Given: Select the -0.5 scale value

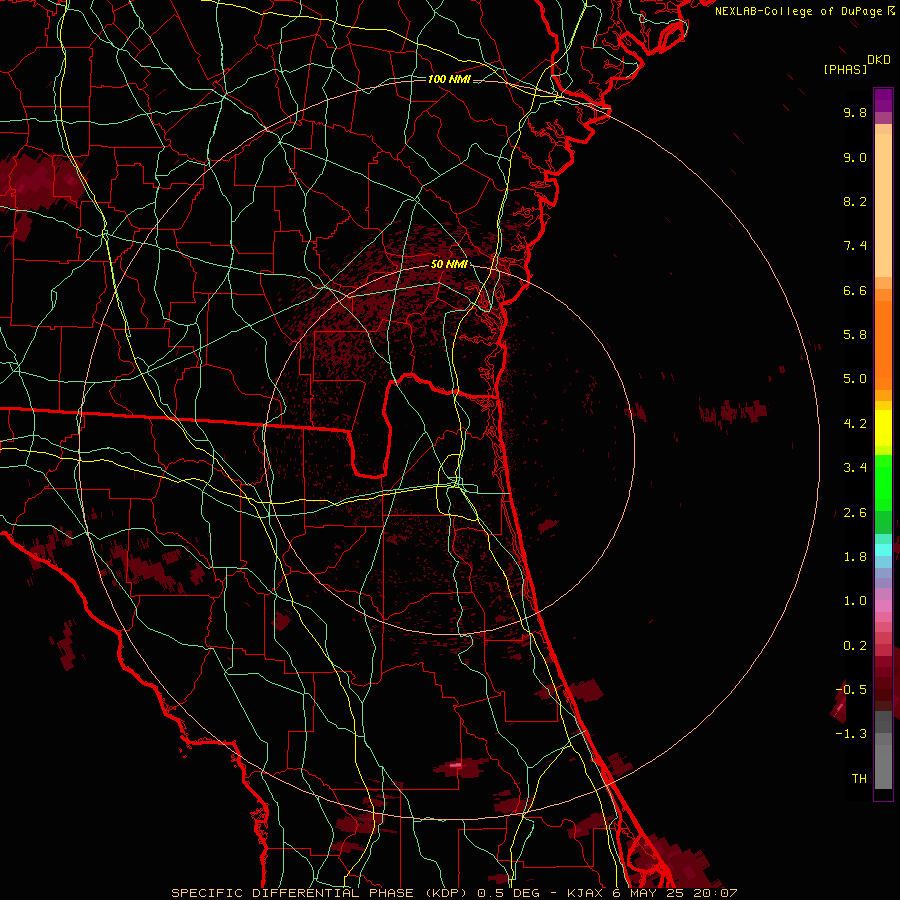Looking at the screenshot, I should 851,689.
